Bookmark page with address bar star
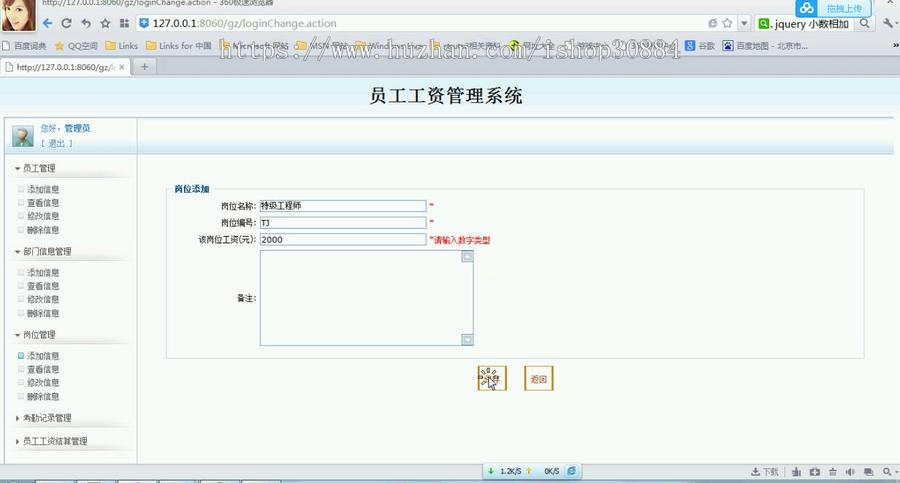The width and height of the screenshot is (900, 483). [727, 23]
